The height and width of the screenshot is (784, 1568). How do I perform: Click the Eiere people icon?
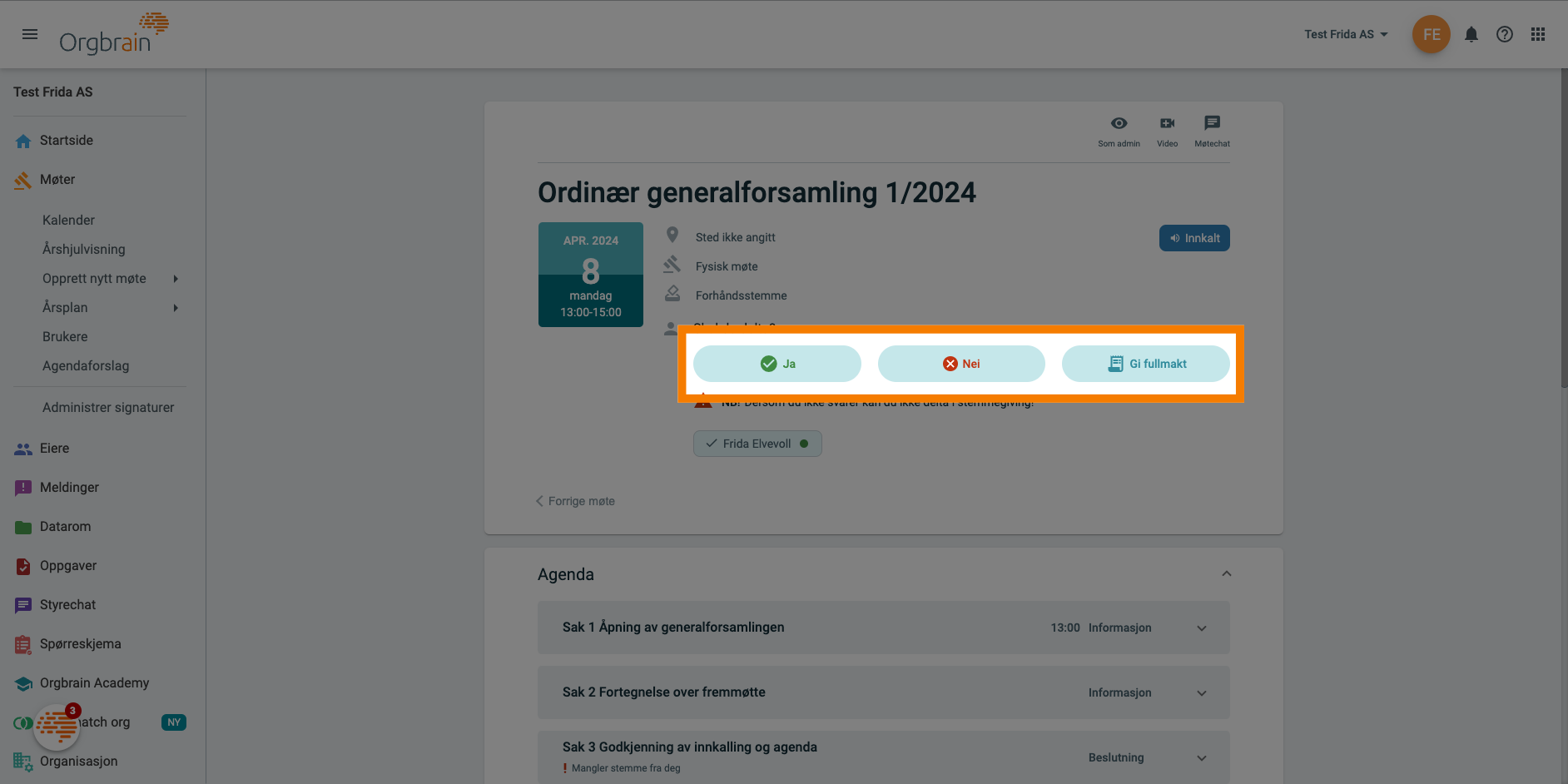(x=23, y=449)
